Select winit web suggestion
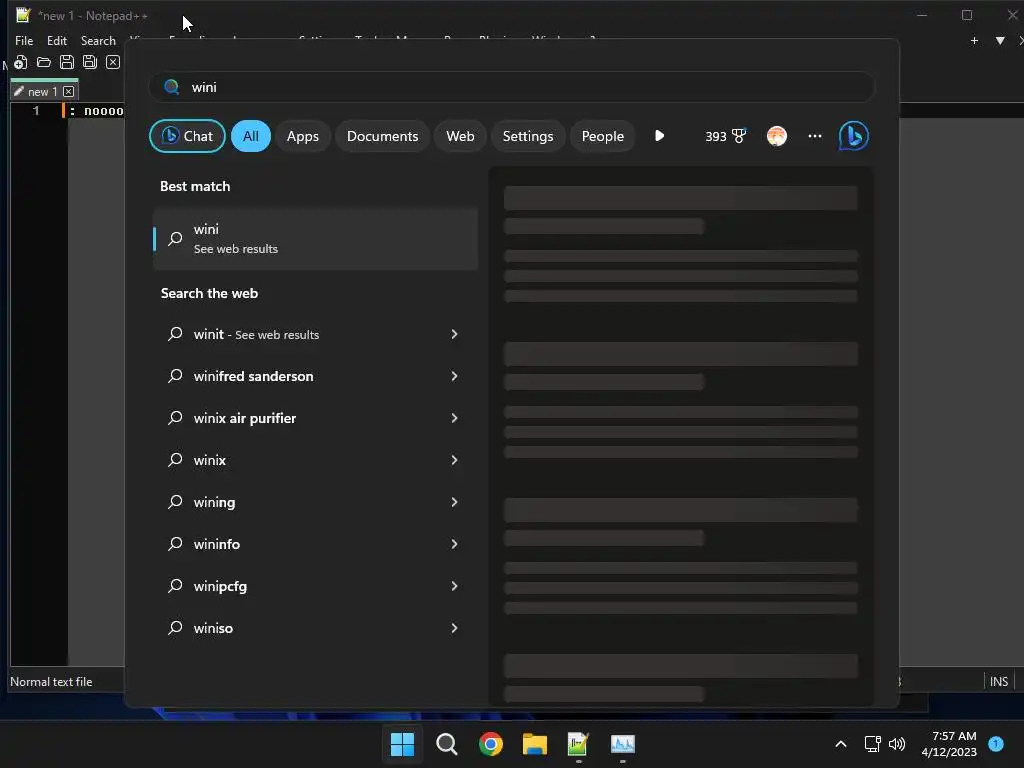The image size is (1024, 768). click(x=315, y=334)
